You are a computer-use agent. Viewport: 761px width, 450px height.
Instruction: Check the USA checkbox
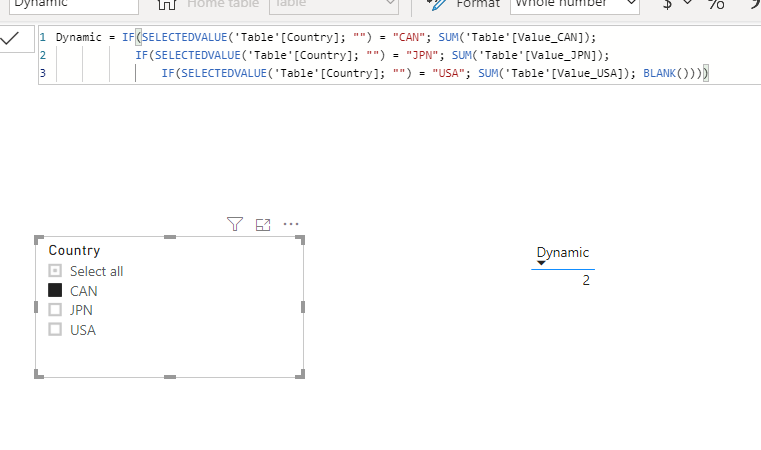(x=55, y=330)
